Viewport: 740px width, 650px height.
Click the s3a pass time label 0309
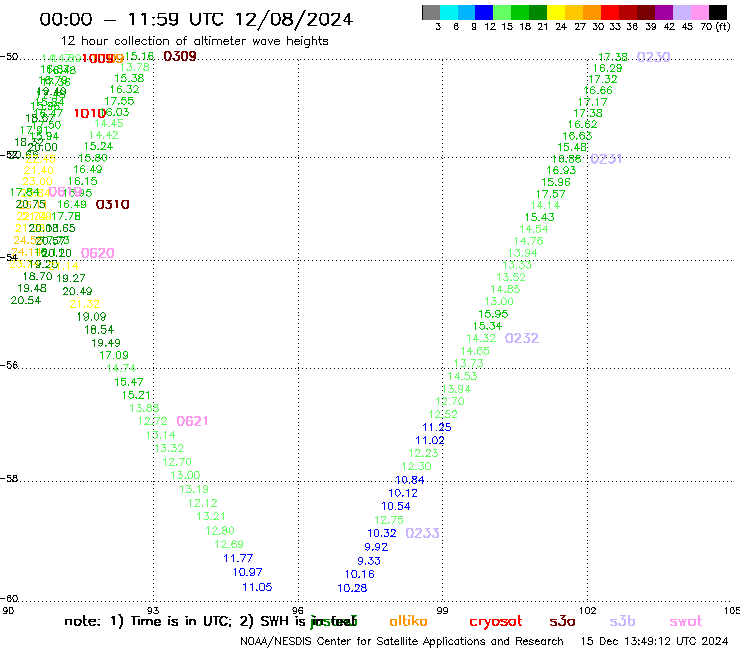tap(180, 57)
